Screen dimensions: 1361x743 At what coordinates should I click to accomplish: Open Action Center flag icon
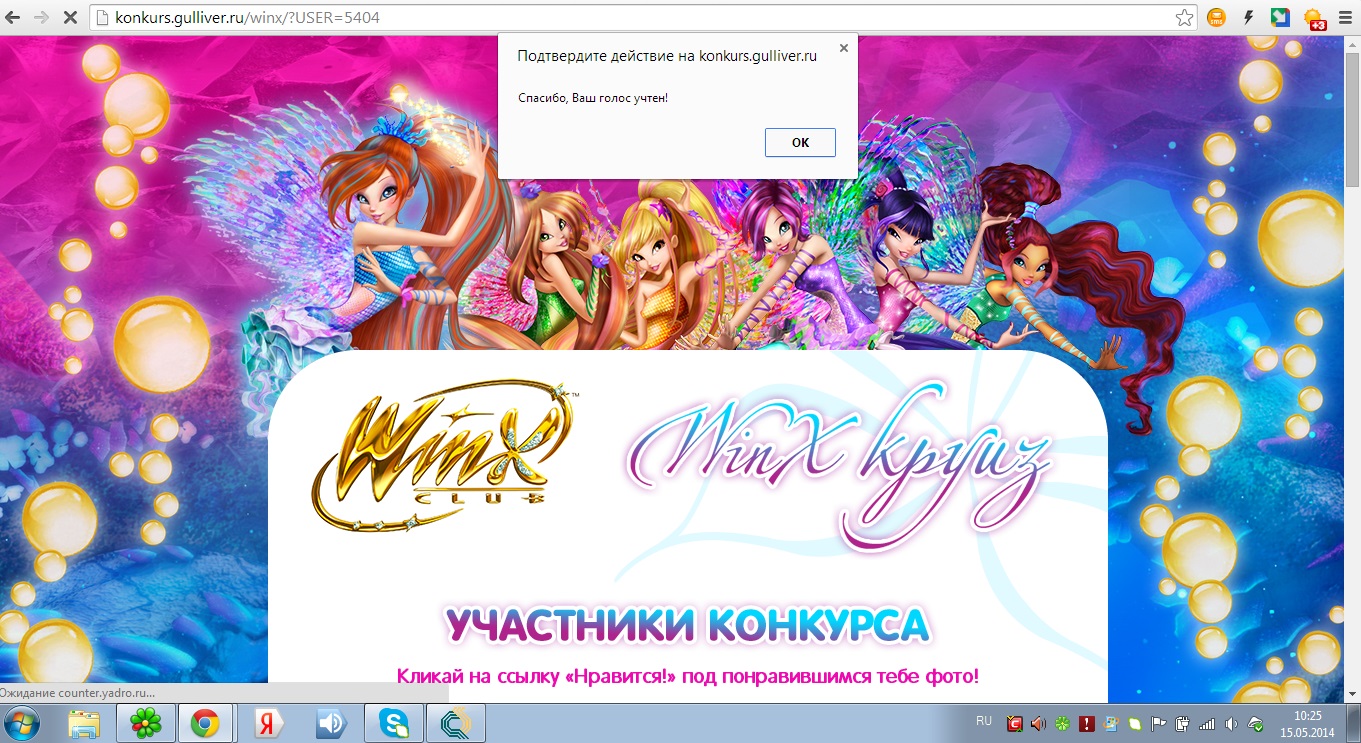tap(1158, 724)
